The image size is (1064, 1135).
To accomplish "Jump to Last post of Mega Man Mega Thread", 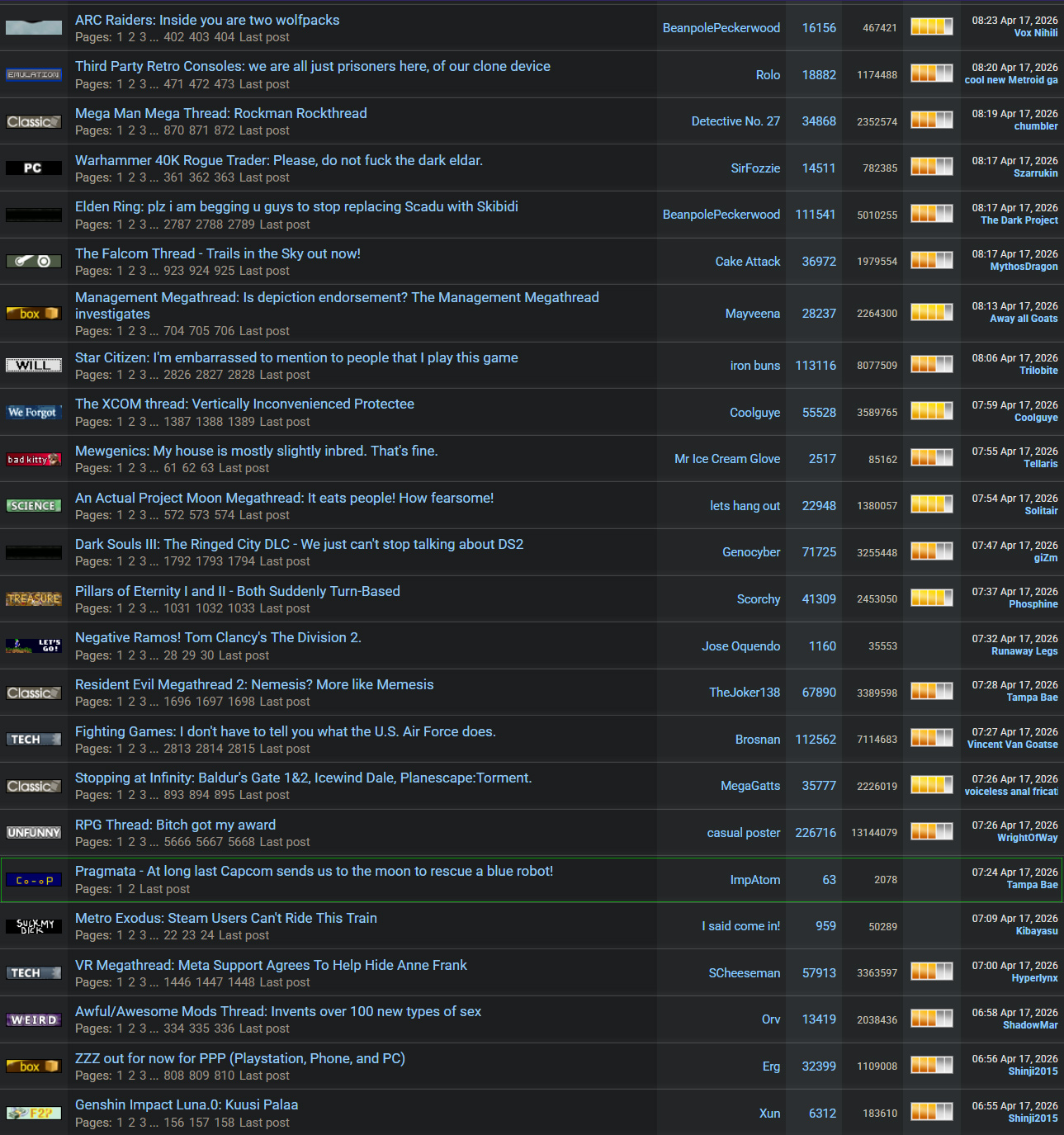I will click(264, 130).
